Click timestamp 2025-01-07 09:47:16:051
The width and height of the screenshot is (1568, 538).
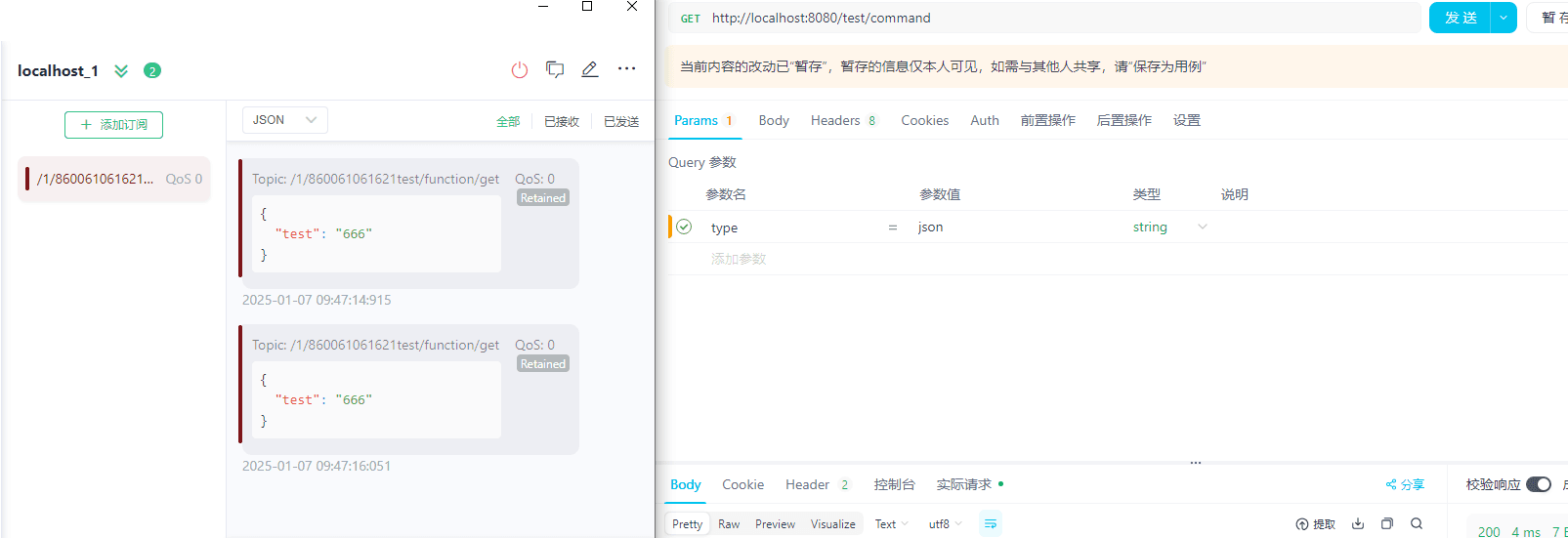(317, 466)
